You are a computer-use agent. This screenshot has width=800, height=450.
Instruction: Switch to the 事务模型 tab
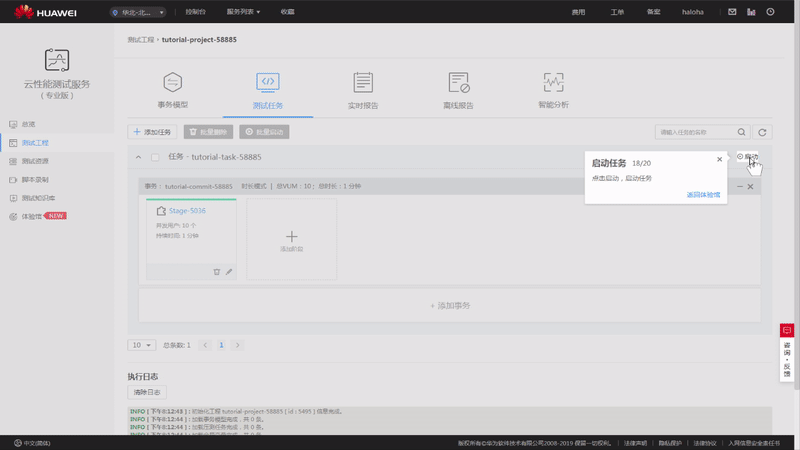click(x=172, y=90)
